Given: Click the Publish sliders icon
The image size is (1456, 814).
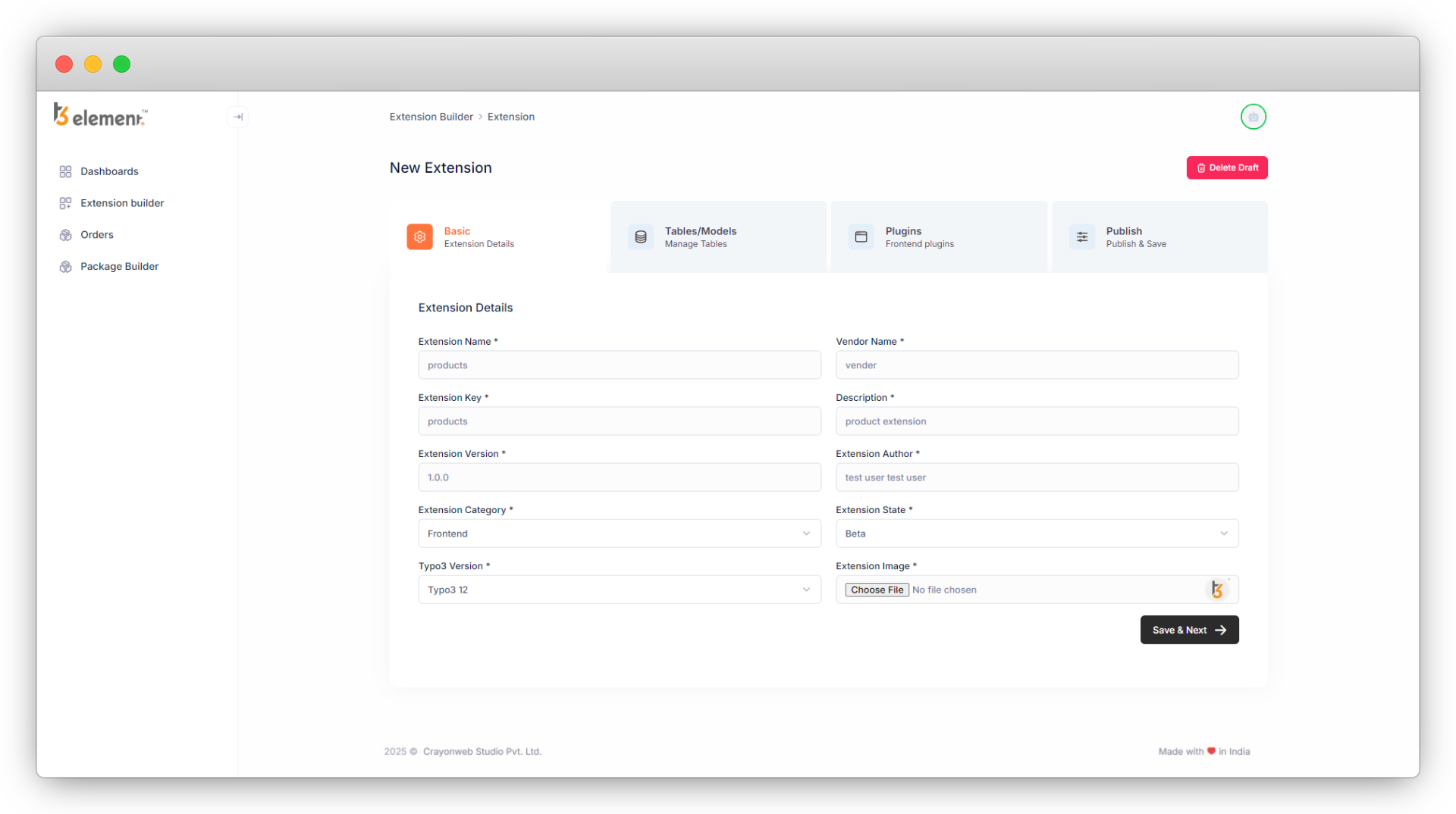Looking at the screenshot, I should click(1081, 237).
